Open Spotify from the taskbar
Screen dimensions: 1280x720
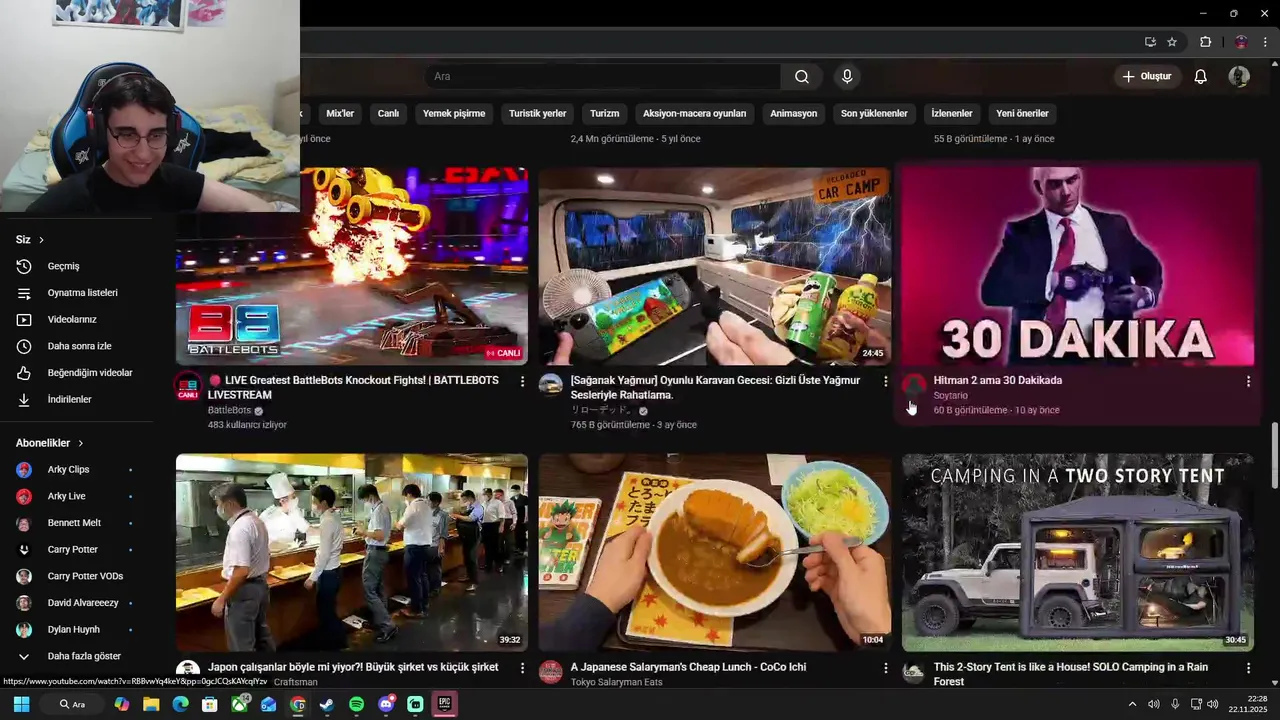pos(357,704)
